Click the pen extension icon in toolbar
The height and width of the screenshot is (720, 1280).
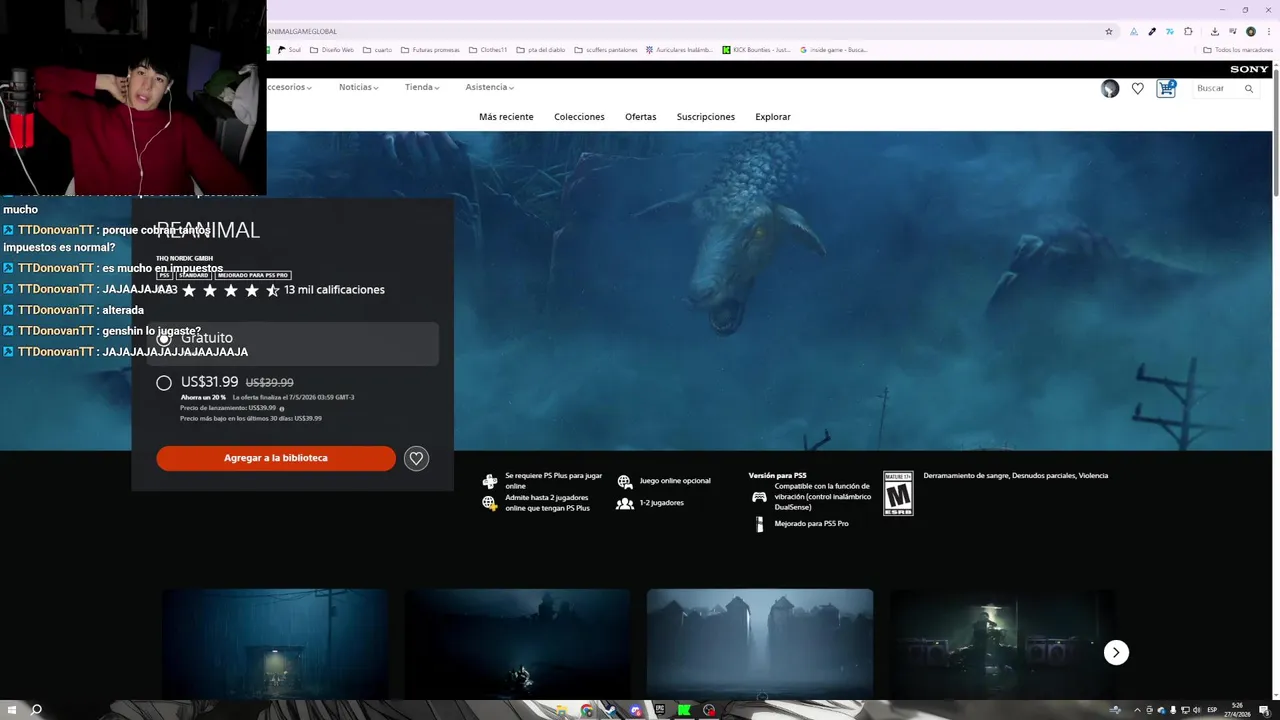click(1152, 31)
